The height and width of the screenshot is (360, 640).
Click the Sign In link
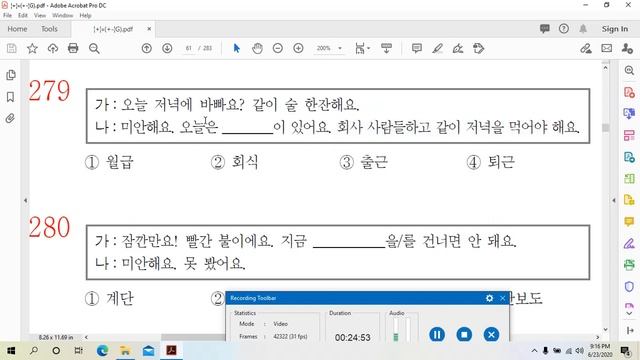tap(615, 29)
